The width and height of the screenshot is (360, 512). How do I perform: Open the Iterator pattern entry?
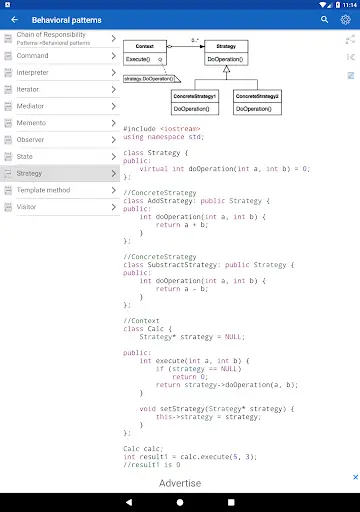[60, 89]
